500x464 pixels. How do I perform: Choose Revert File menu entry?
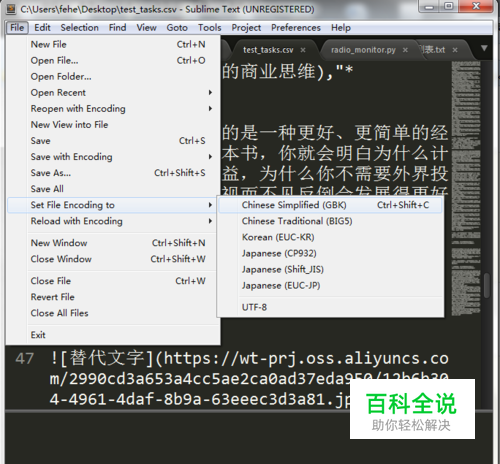click(113, 297)
